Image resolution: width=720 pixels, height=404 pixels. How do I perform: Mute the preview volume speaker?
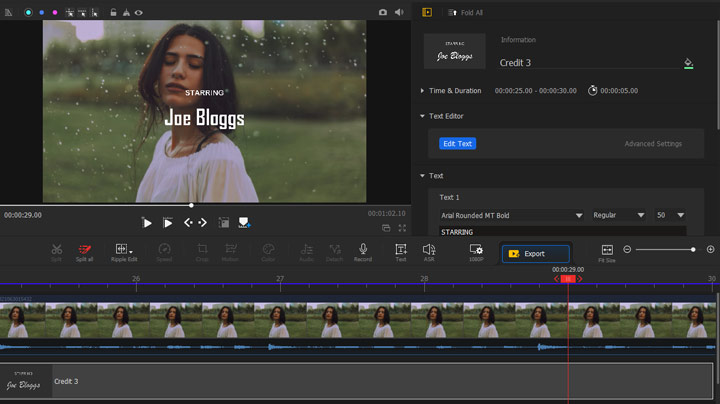(x=399, y=12)
